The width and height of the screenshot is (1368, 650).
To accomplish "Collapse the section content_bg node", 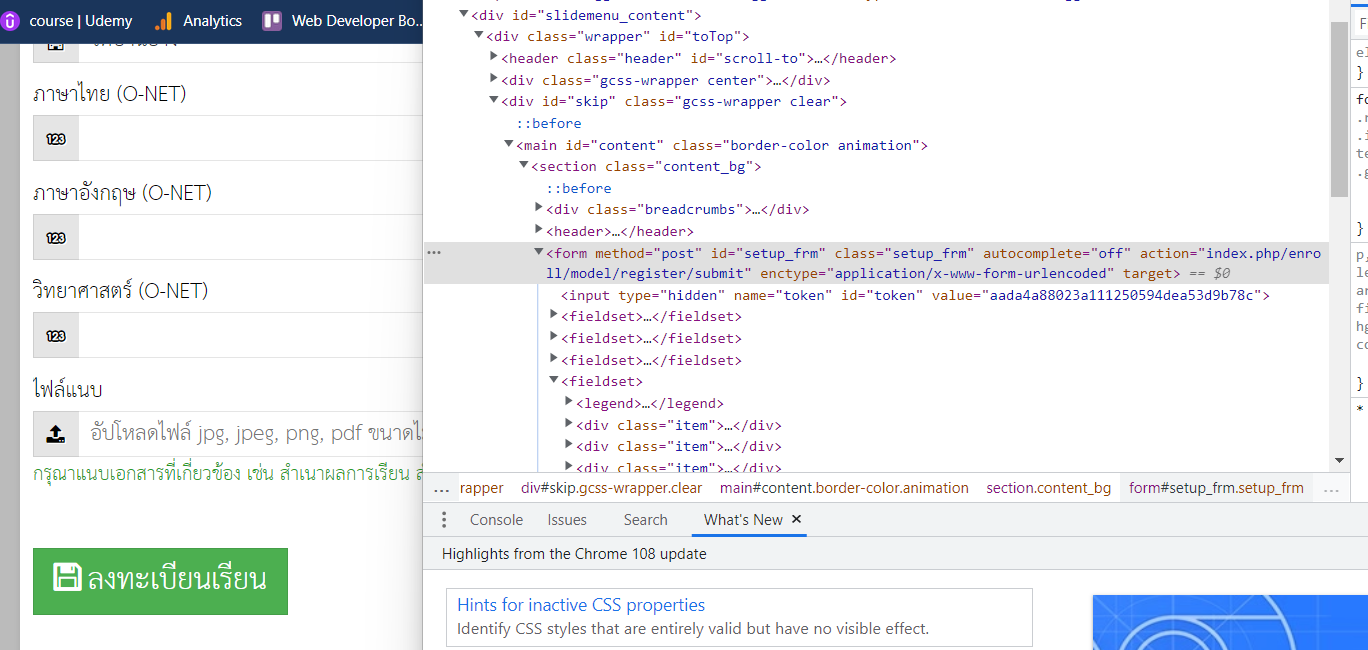I will pos(524,166).
